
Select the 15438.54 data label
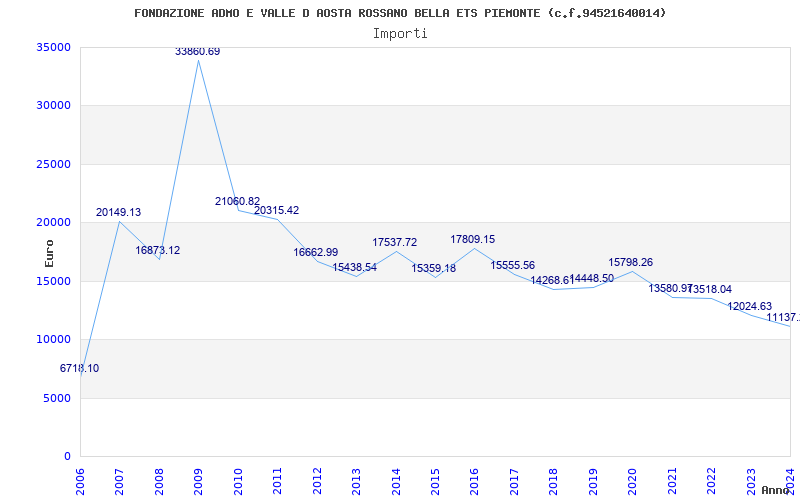click(x=355, y=267)
